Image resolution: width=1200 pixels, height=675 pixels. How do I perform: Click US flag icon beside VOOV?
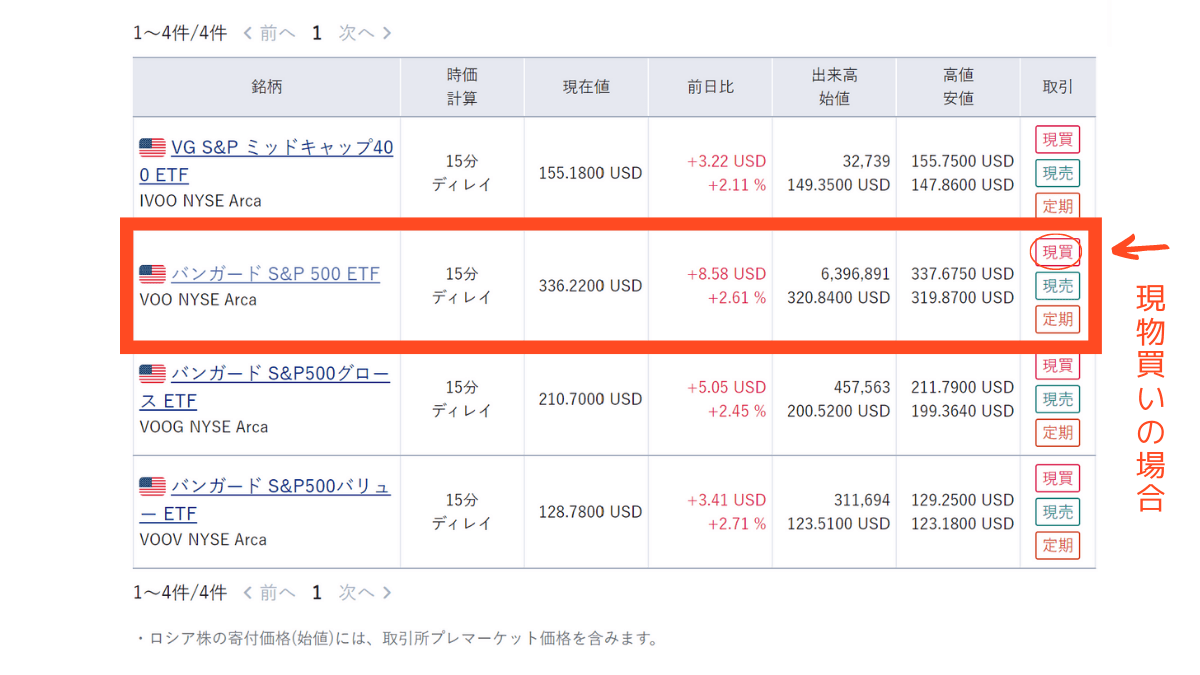click(x=152, y=487)
